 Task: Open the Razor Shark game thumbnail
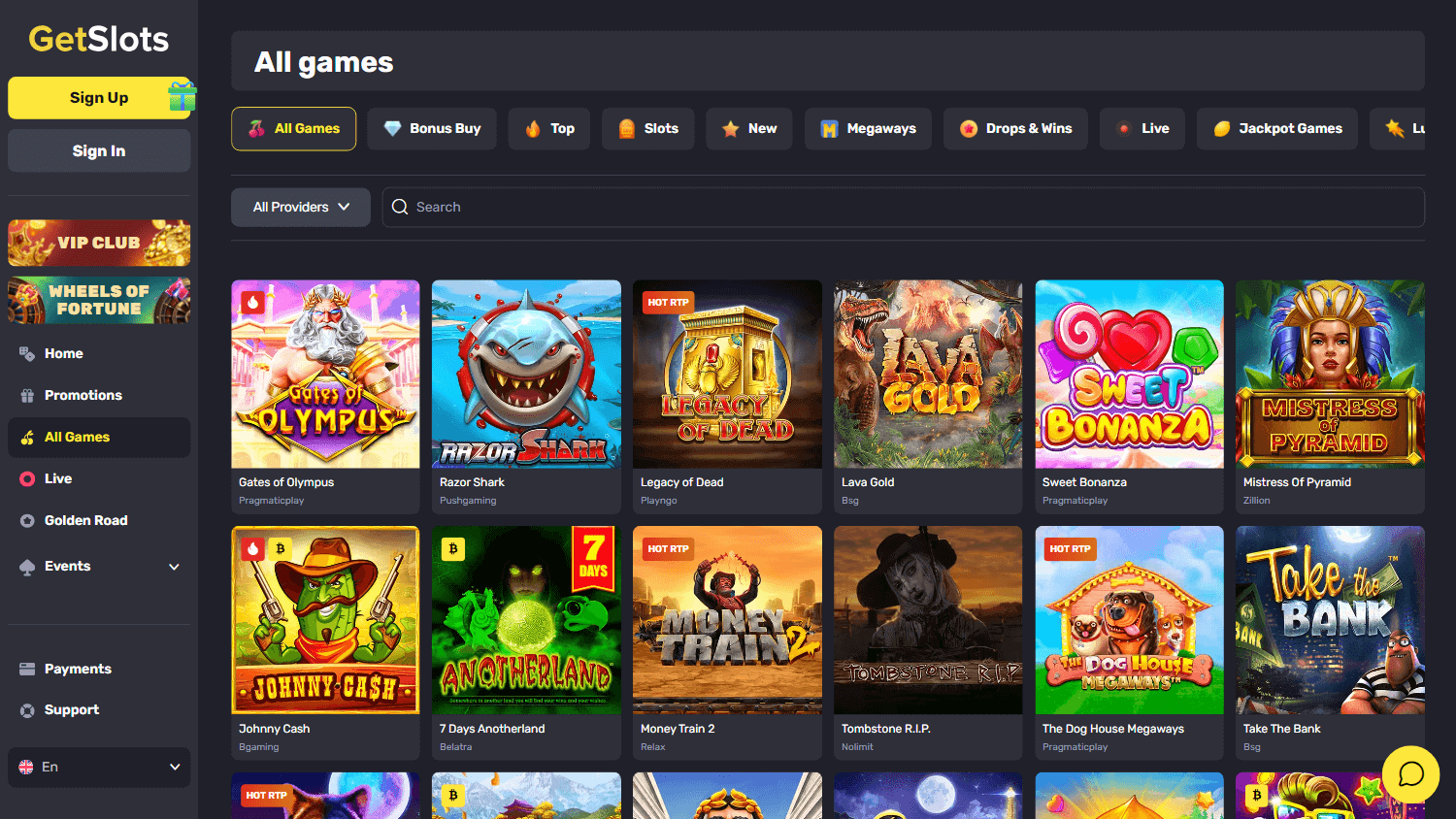click(x=526, y=375)
